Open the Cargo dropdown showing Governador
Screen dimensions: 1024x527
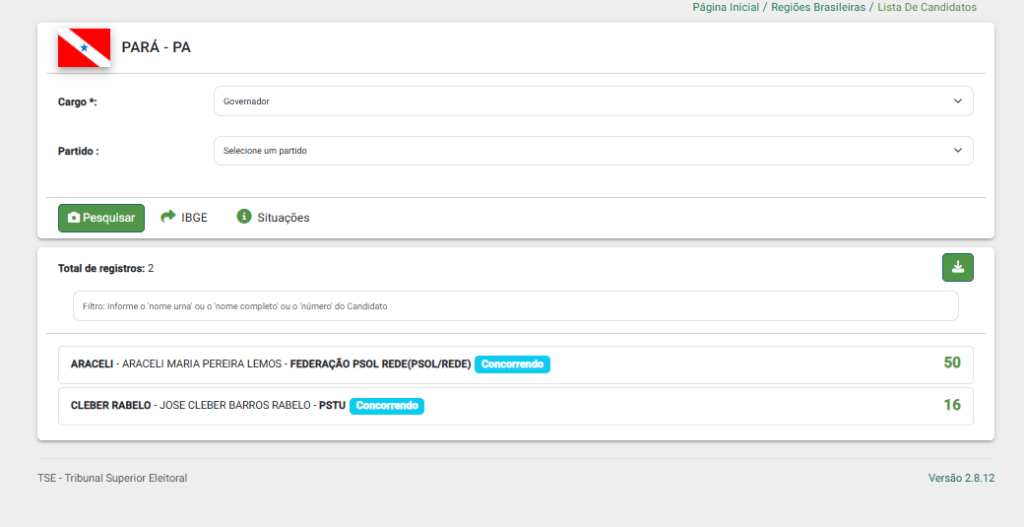[x=594, y=101]
